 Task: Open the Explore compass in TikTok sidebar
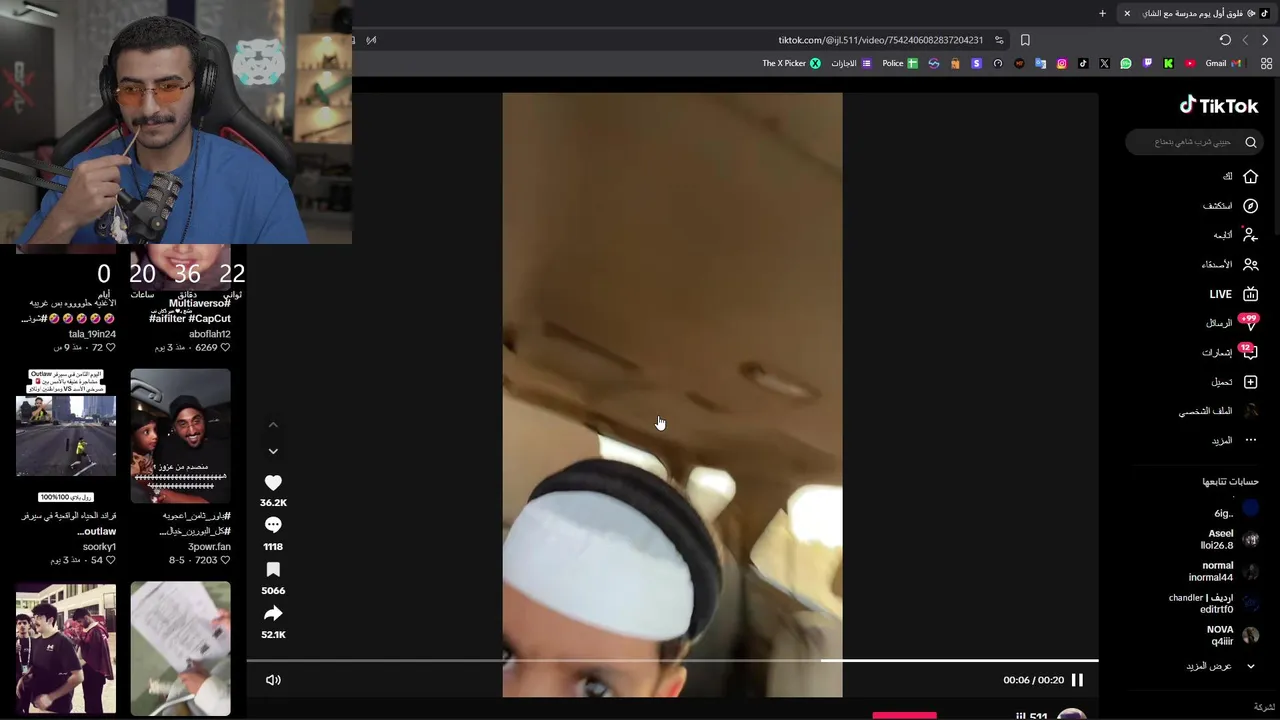[x=1250, y=205]
